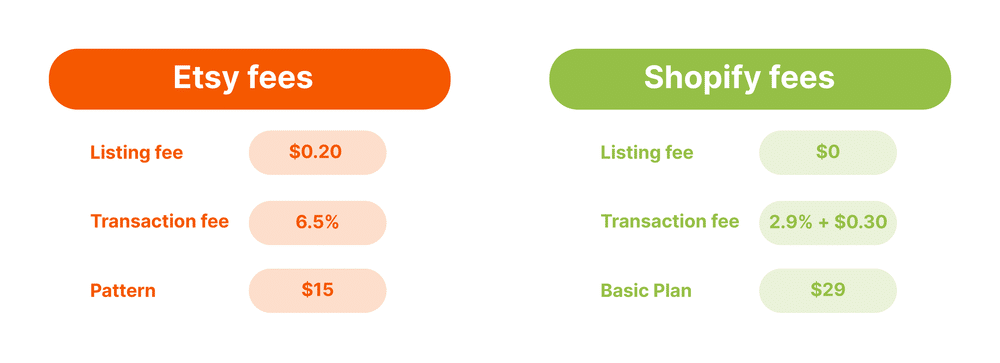Select Etsy's Transaction fee label
The image size is (1000, 363).
(159, 221)
